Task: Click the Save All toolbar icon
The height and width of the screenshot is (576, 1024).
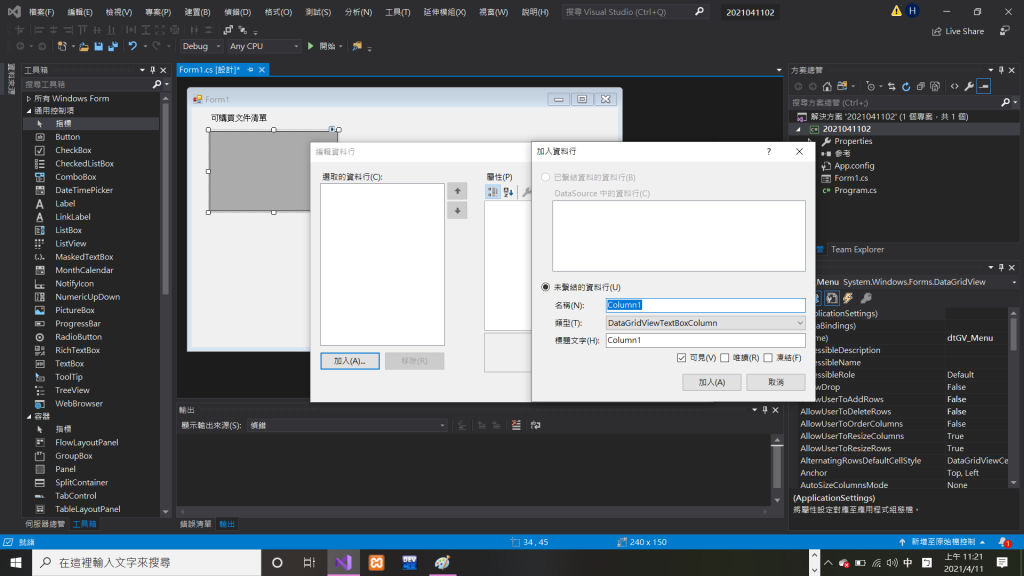Action: coord(113,46)
